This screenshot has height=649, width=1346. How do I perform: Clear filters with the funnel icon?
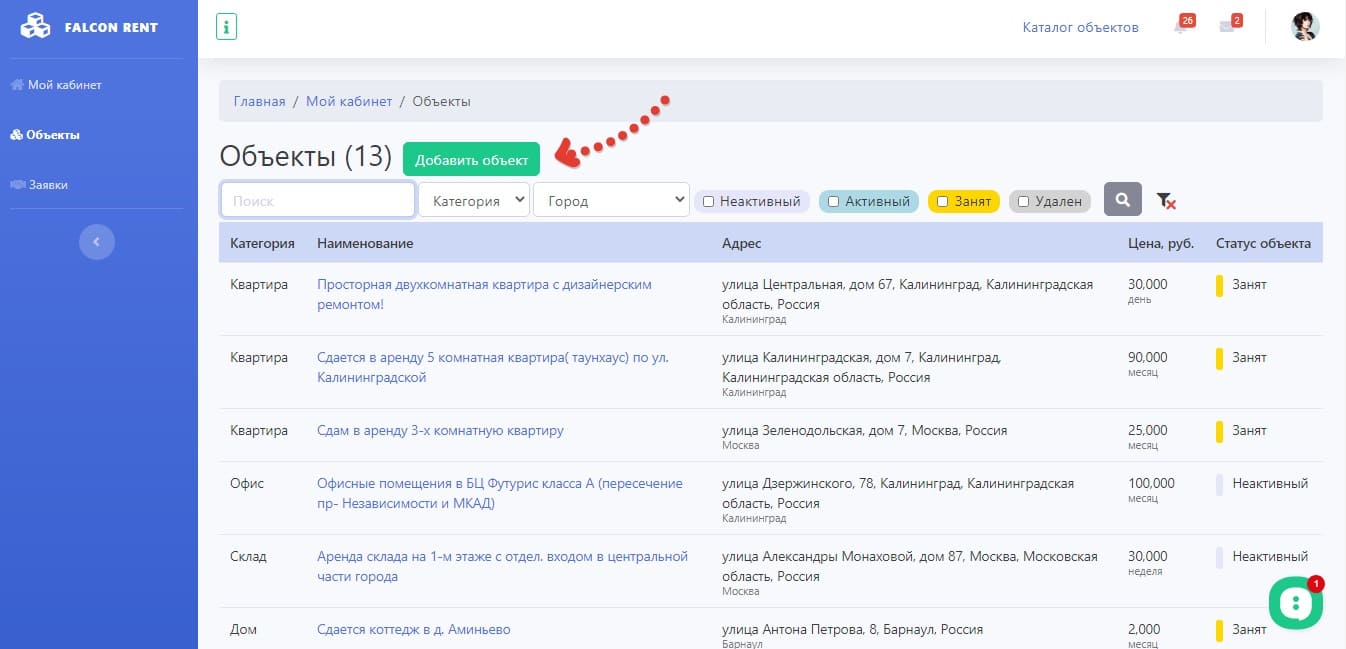coord(1165,201)
